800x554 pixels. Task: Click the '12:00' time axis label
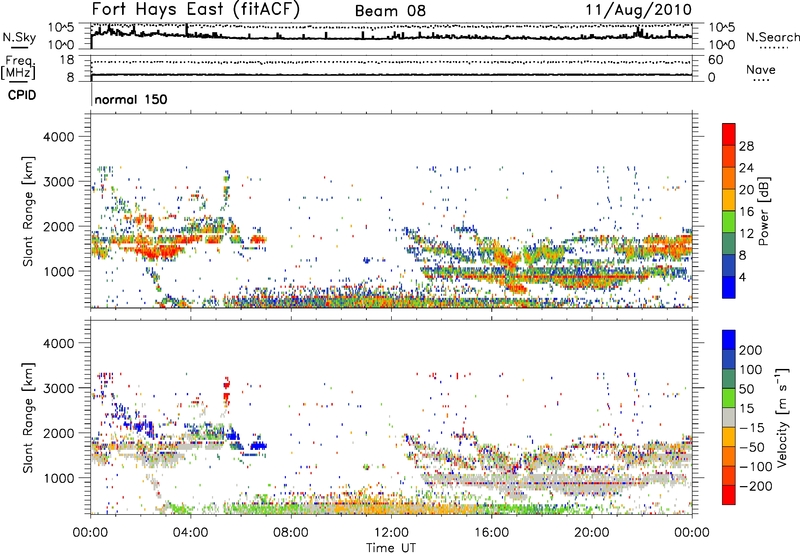[391, 533]
